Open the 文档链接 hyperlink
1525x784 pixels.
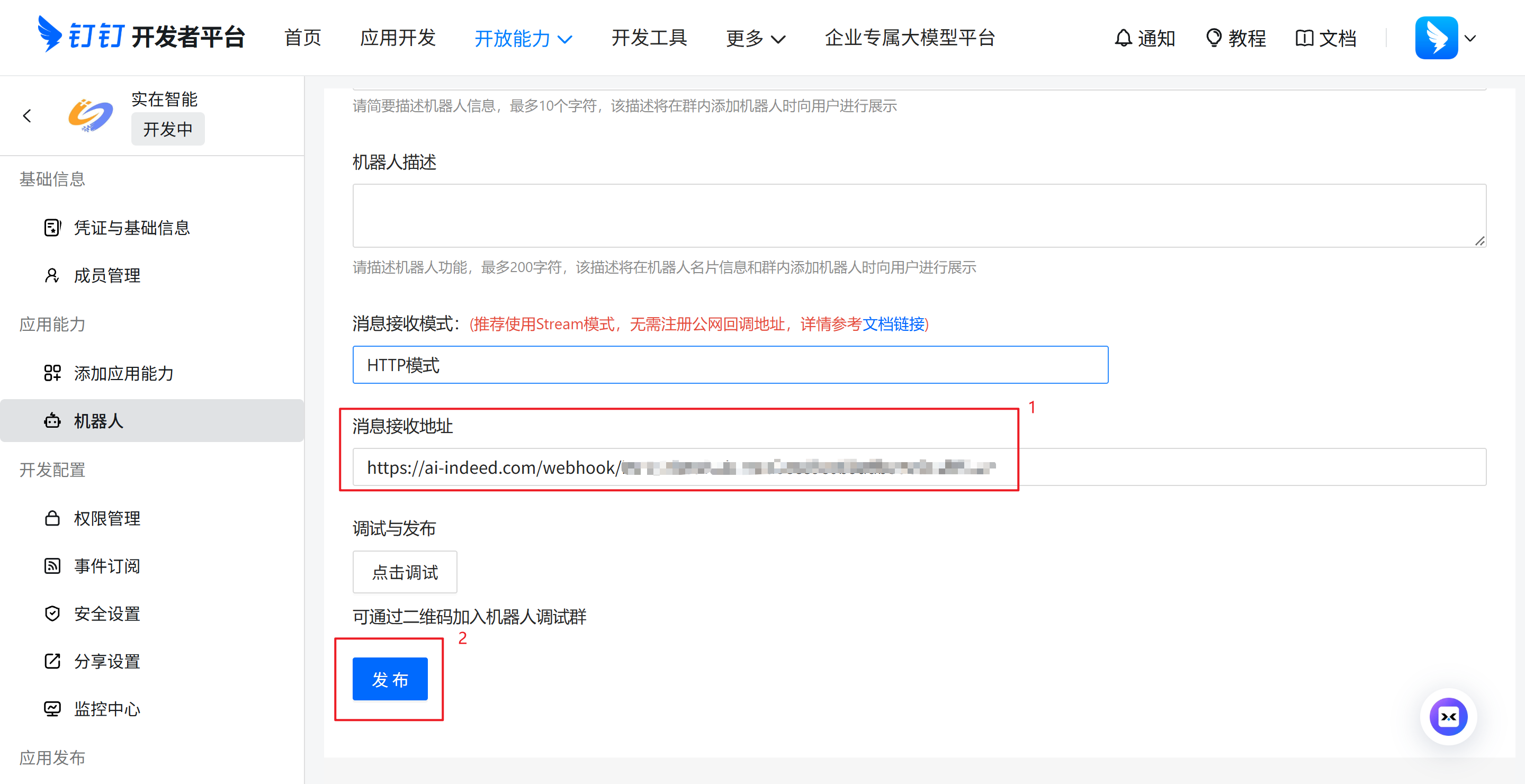(893, 325)
